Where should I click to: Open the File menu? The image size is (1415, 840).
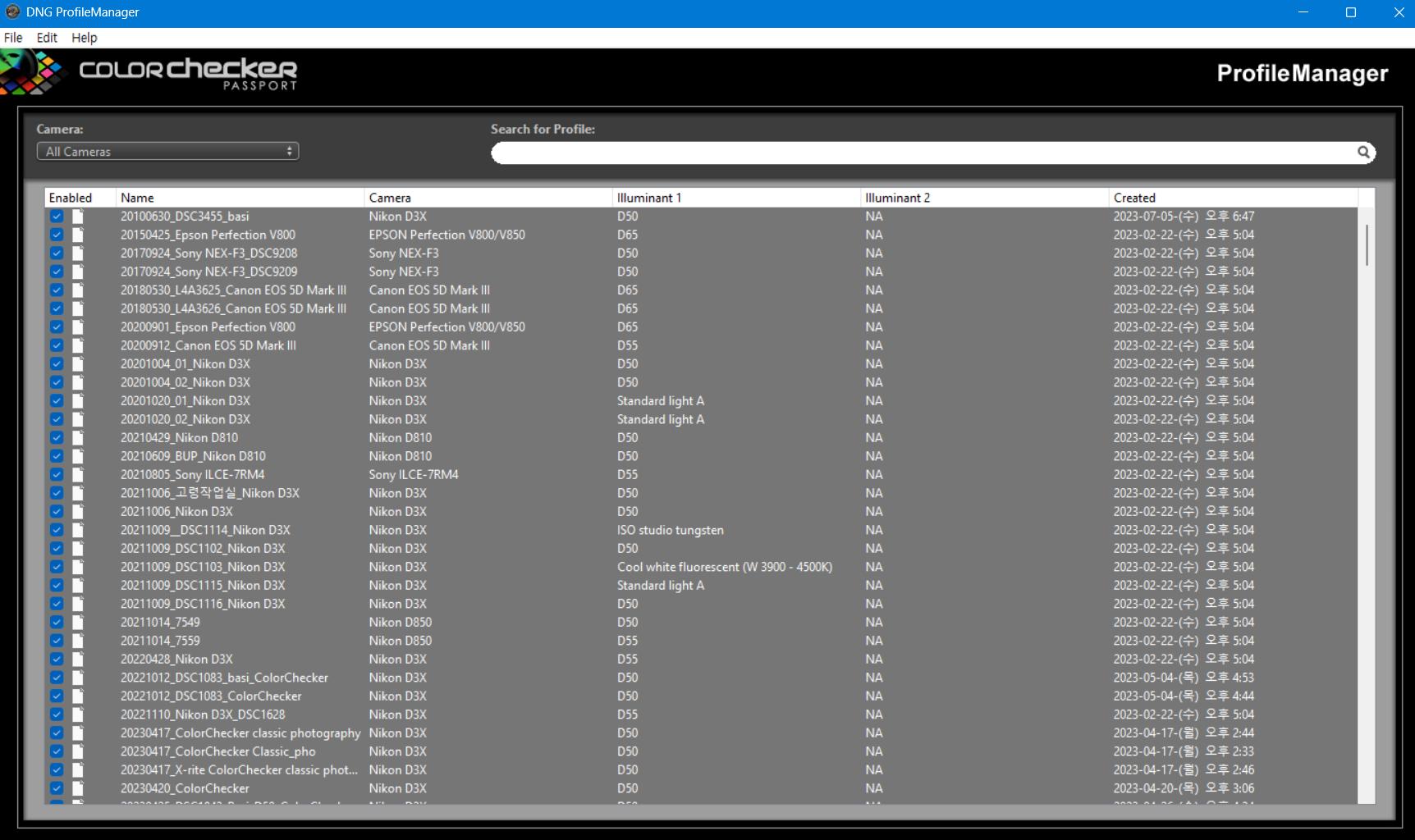[13, 38]
